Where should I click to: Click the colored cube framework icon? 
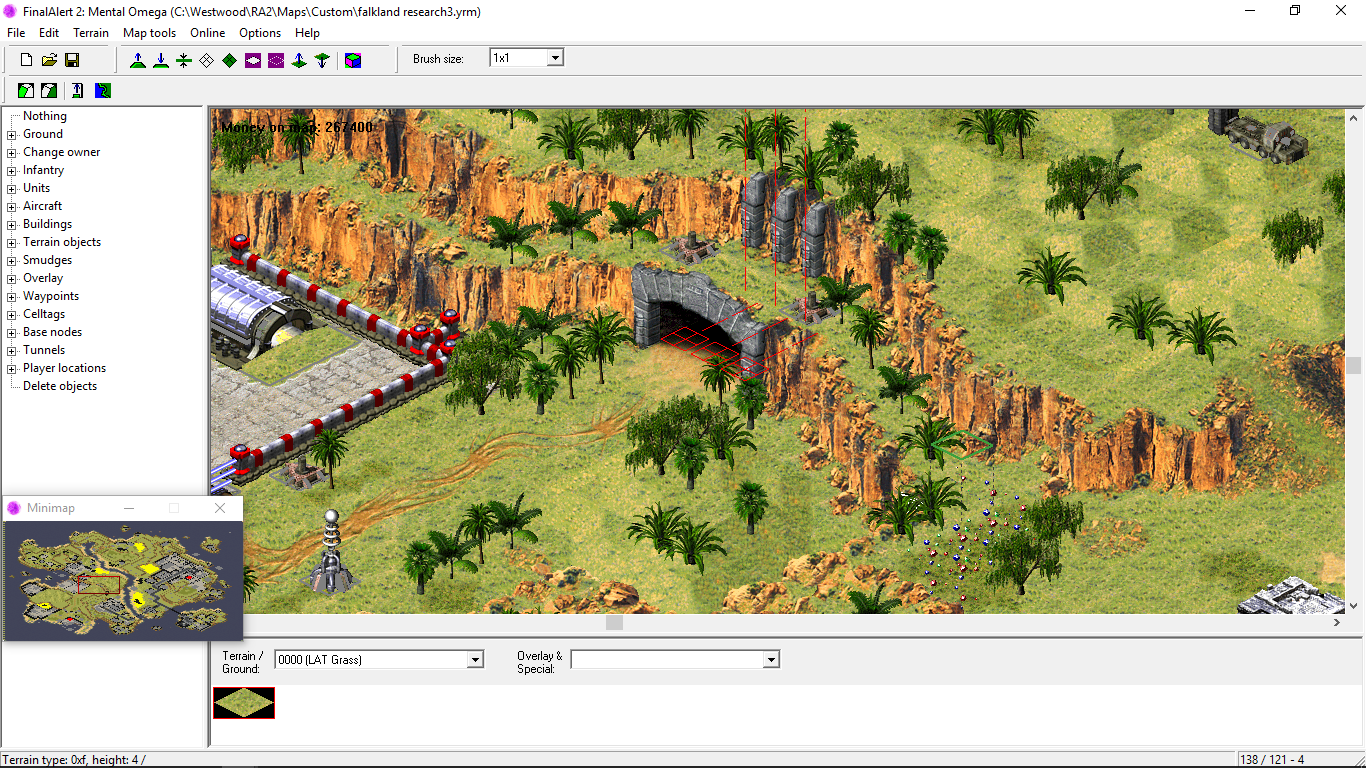[x=353, y=60]
